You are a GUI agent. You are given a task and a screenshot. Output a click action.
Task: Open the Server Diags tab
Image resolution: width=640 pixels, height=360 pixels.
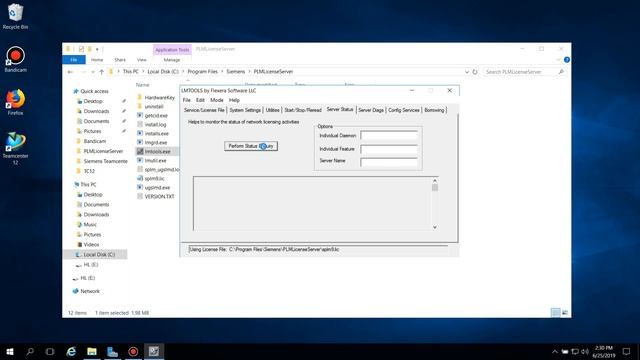click(x=371, y=110)
